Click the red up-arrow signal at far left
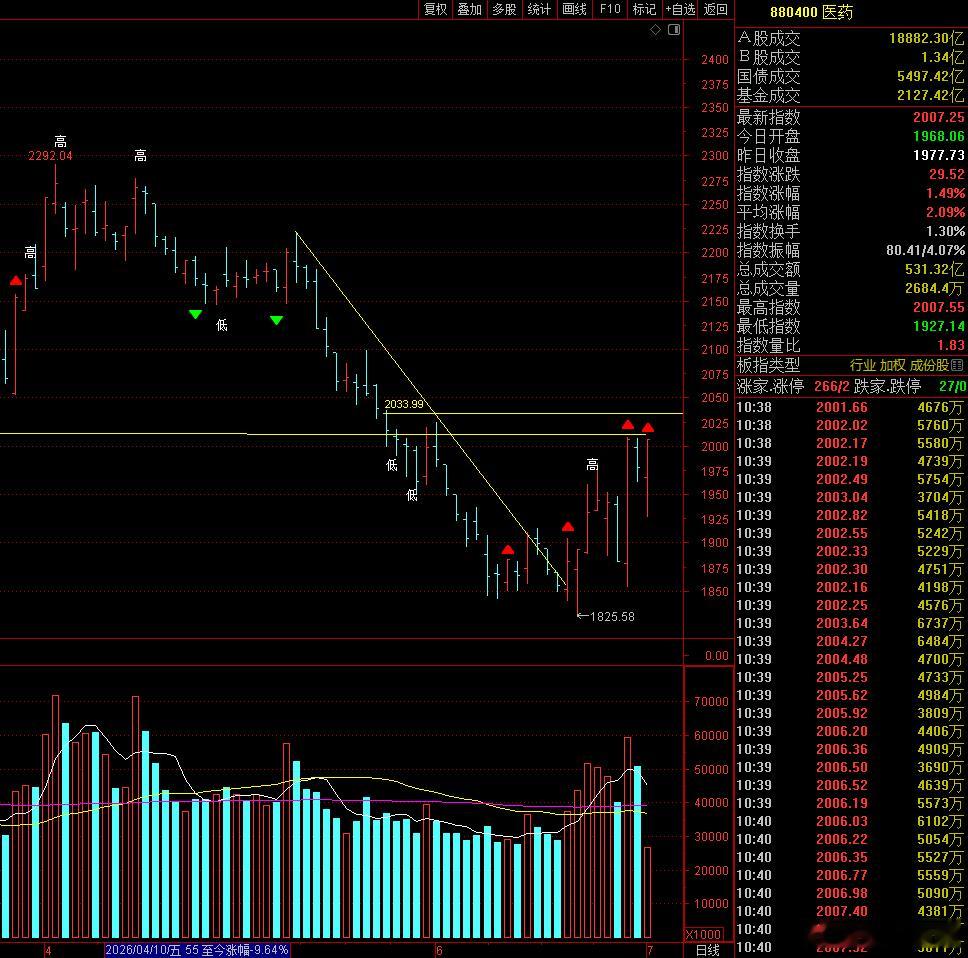This screenshot has height=958, width=968. (x=16, y=281)
